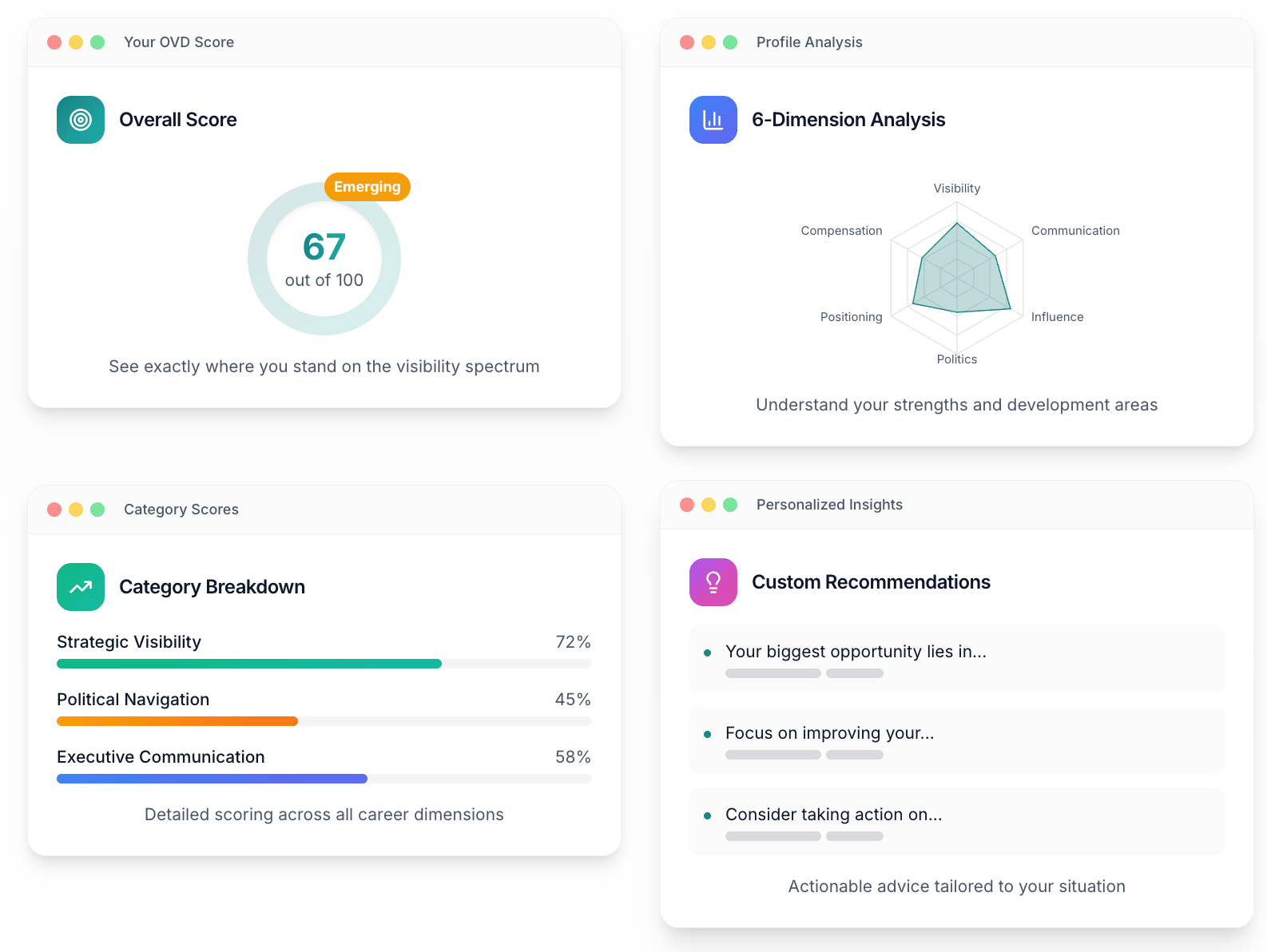The width and height of the screenshot is (1267, 952).
Task: Click the red close dot on Your OVD Score window
Action: pyautogui.click(x=54, y=42)
